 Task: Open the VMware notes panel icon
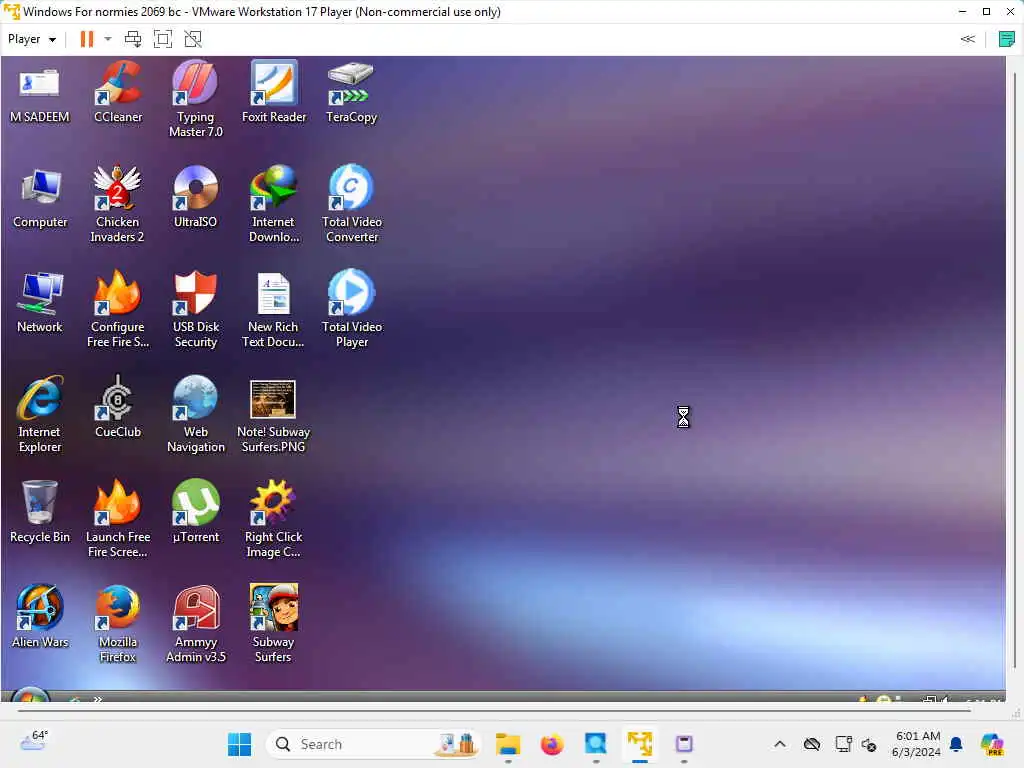pos(1006,39)
